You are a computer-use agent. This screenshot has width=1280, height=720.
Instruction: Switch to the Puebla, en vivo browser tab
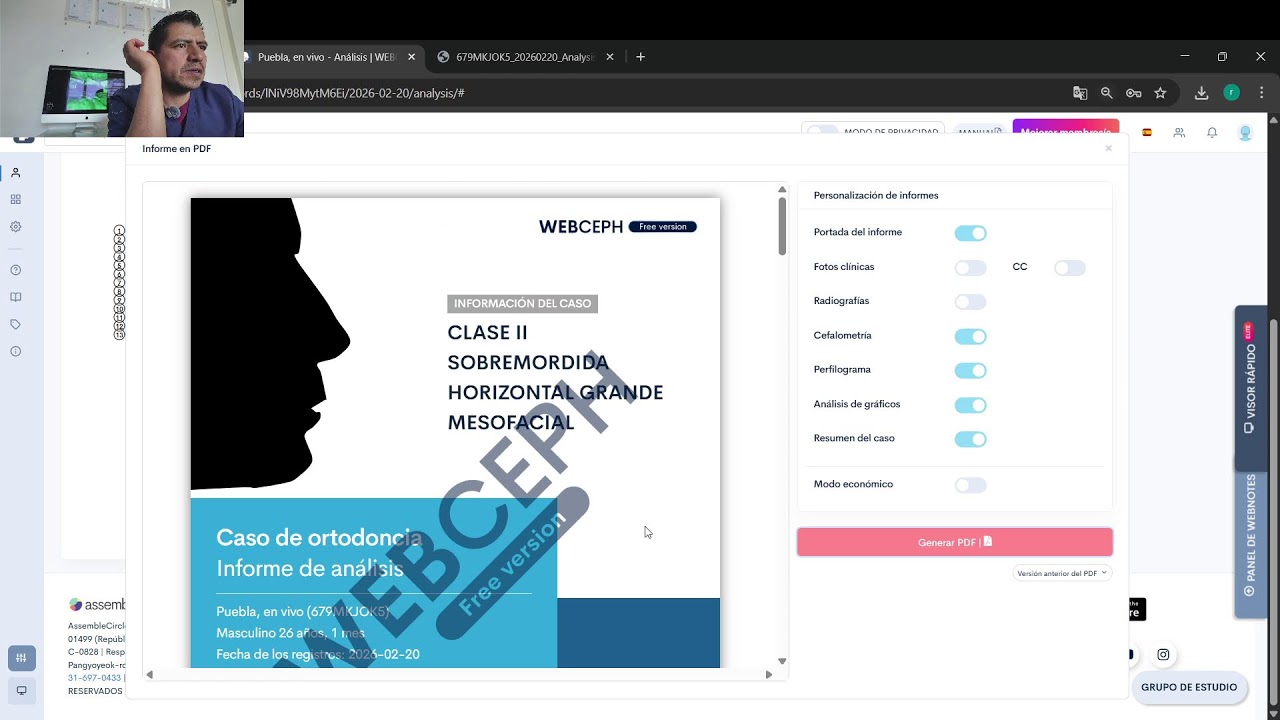(328, 57)
